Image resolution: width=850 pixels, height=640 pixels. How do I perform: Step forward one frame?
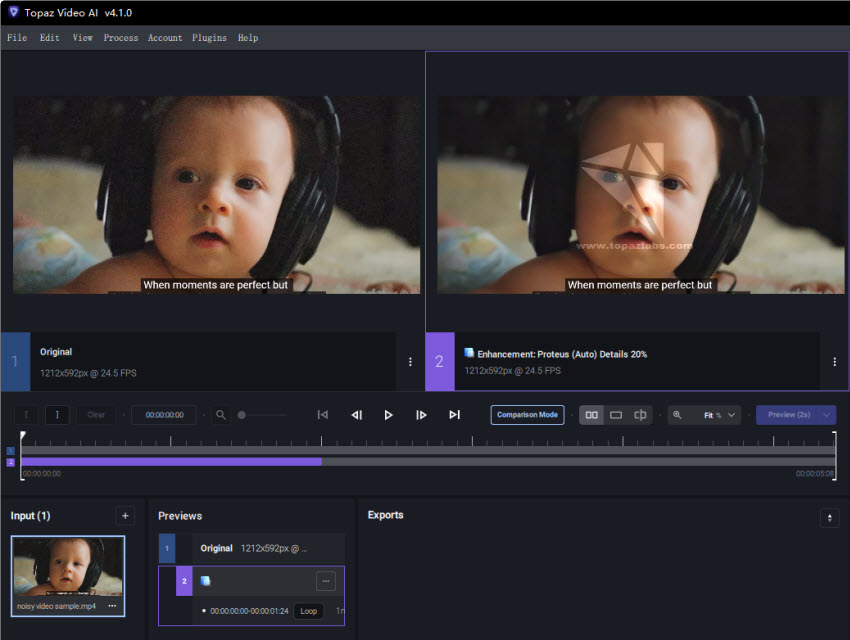421,415
